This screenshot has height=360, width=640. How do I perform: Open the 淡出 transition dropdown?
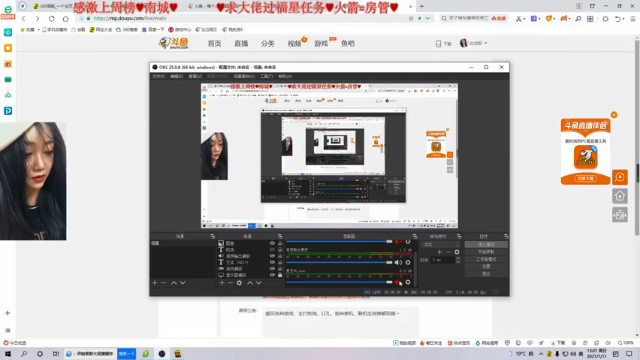(441, 244)
